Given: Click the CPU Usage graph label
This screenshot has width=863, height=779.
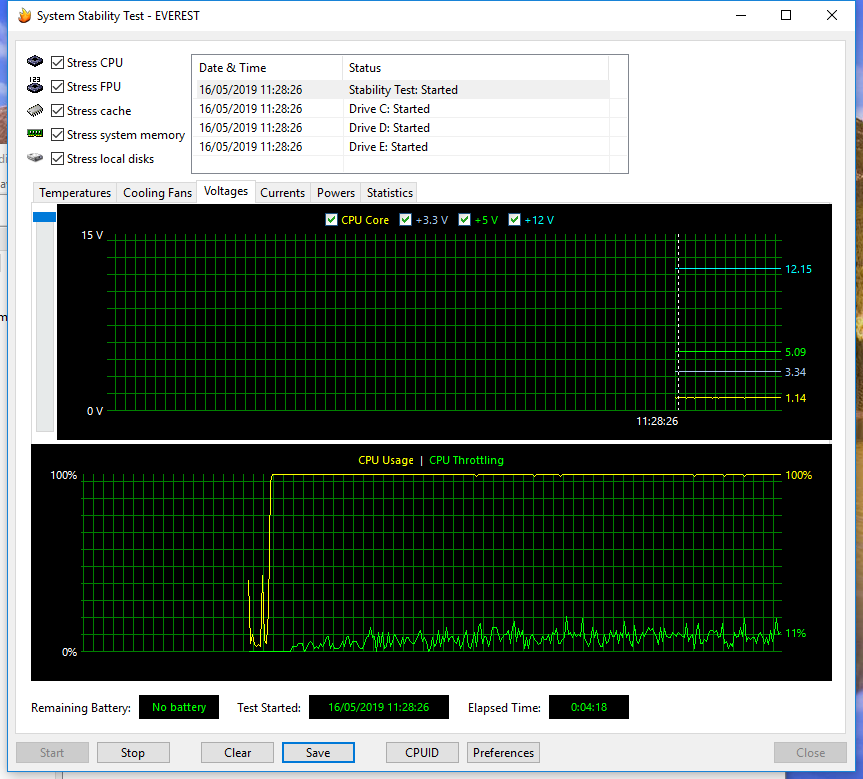Looking at the screenshot, I should (386, 460).
